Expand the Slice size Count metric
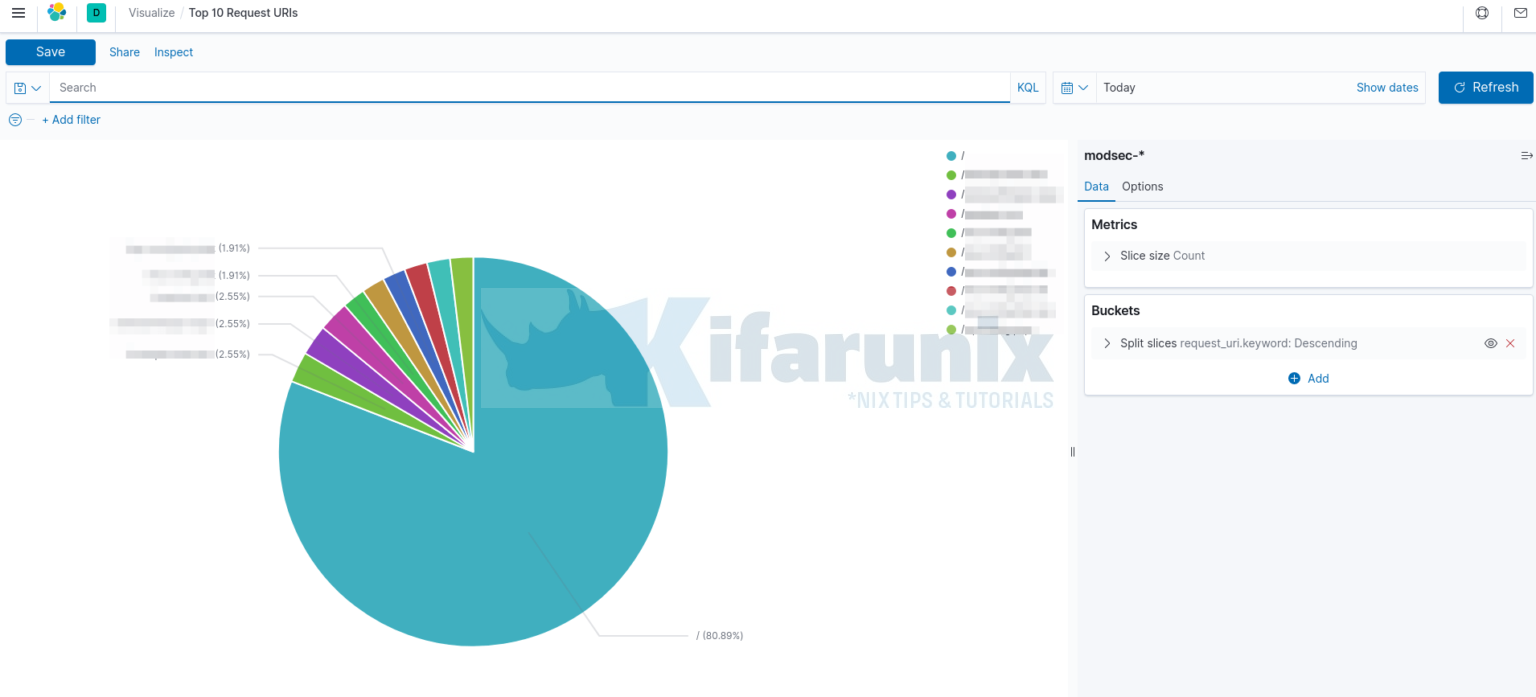 point(1107,255)
